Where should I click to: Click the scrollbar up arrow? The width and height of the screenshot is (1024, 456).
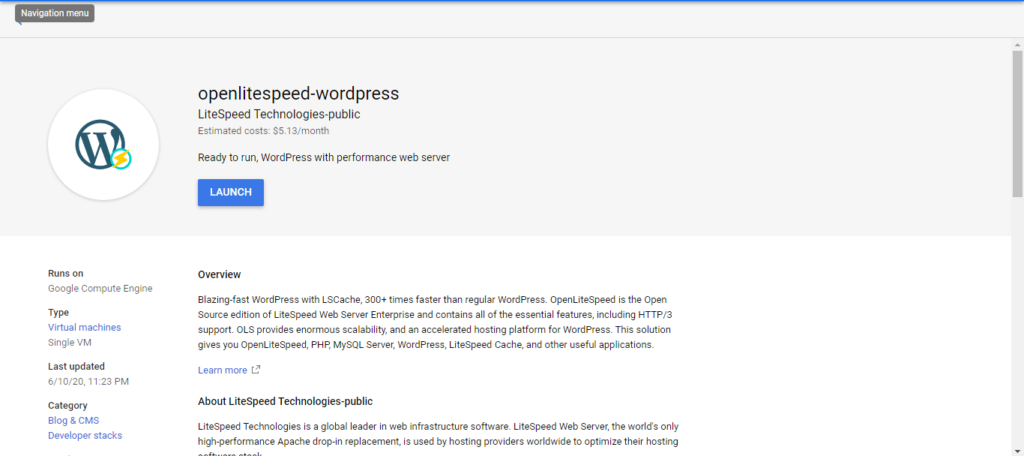pos(1017,44)
